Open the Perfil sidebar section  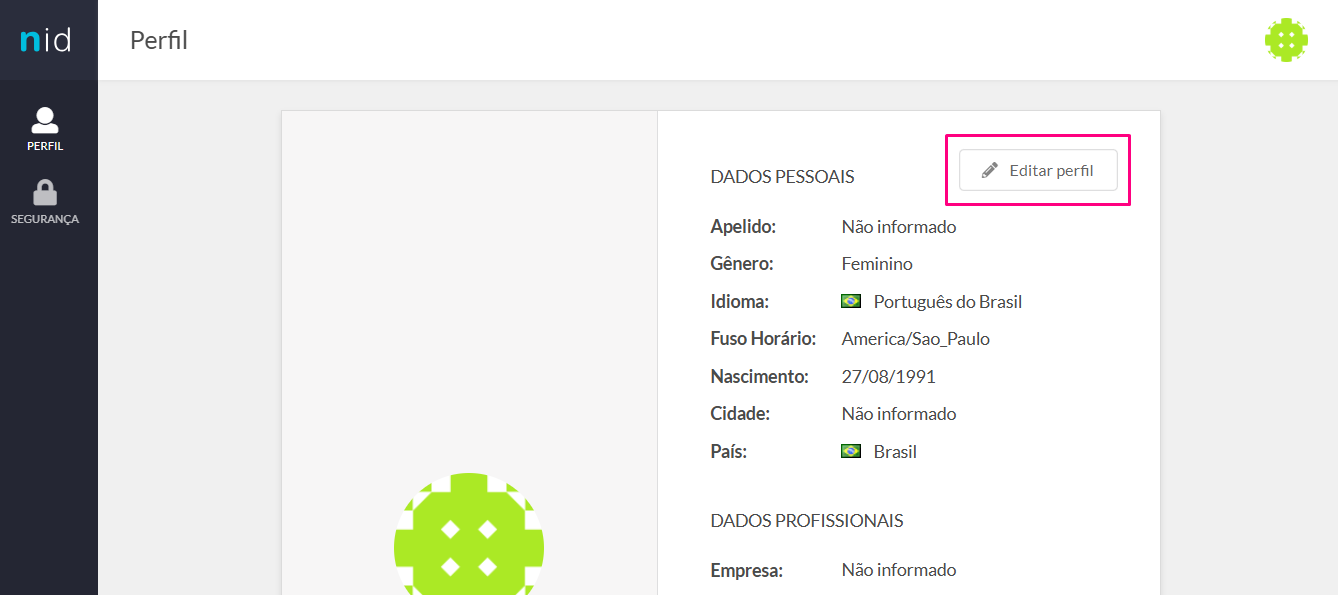(45, 130)
